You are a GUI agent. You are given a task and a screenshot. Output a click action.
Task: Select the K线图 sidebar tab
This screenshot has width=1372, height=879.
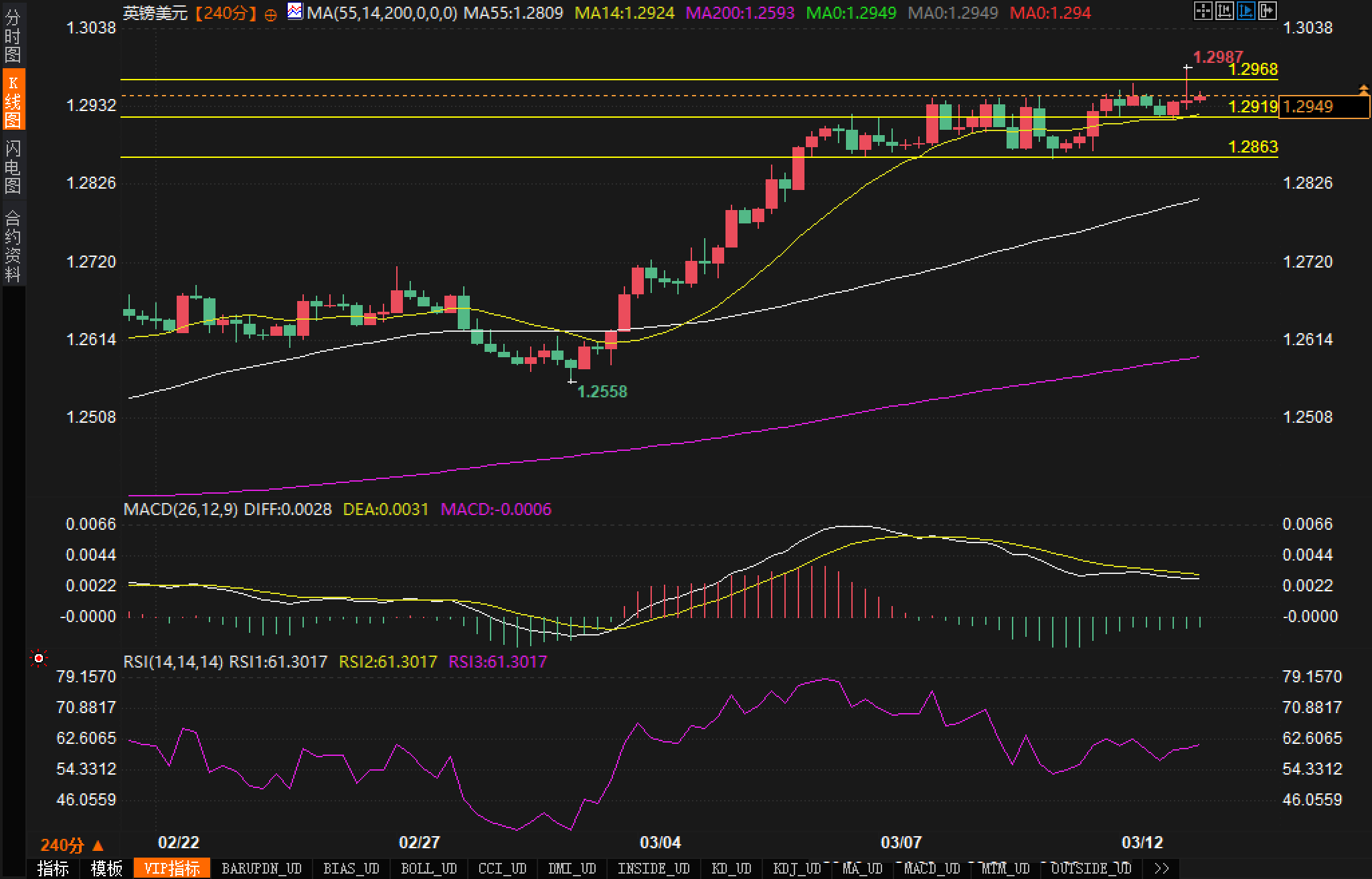tap(13, 100)
